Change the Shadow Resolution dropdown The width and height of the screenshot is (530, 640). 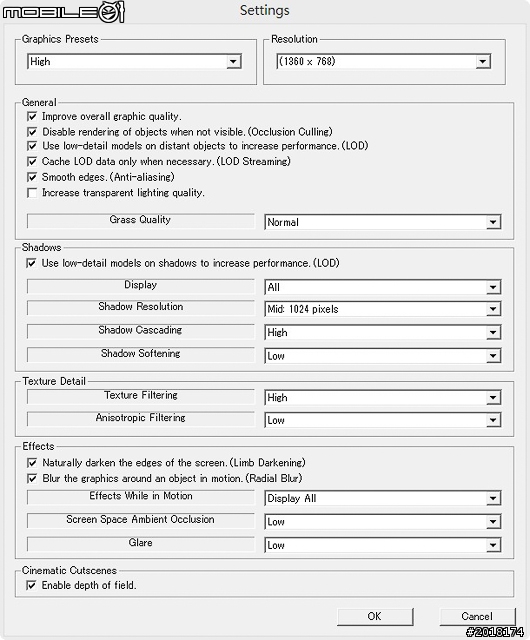[383, 309]
